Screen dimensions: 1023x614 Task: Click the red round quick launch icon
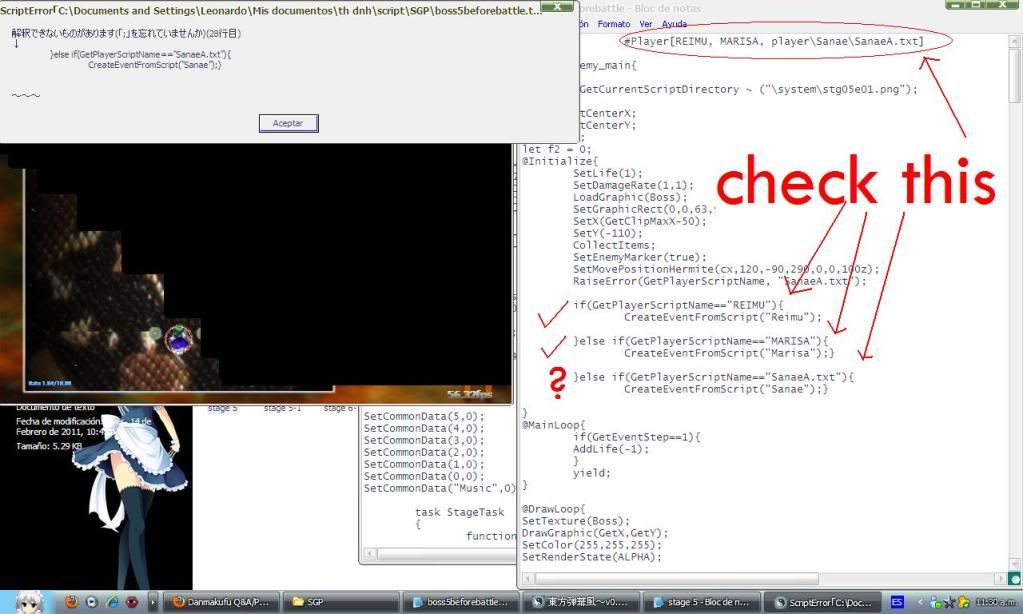coord(131,602)
